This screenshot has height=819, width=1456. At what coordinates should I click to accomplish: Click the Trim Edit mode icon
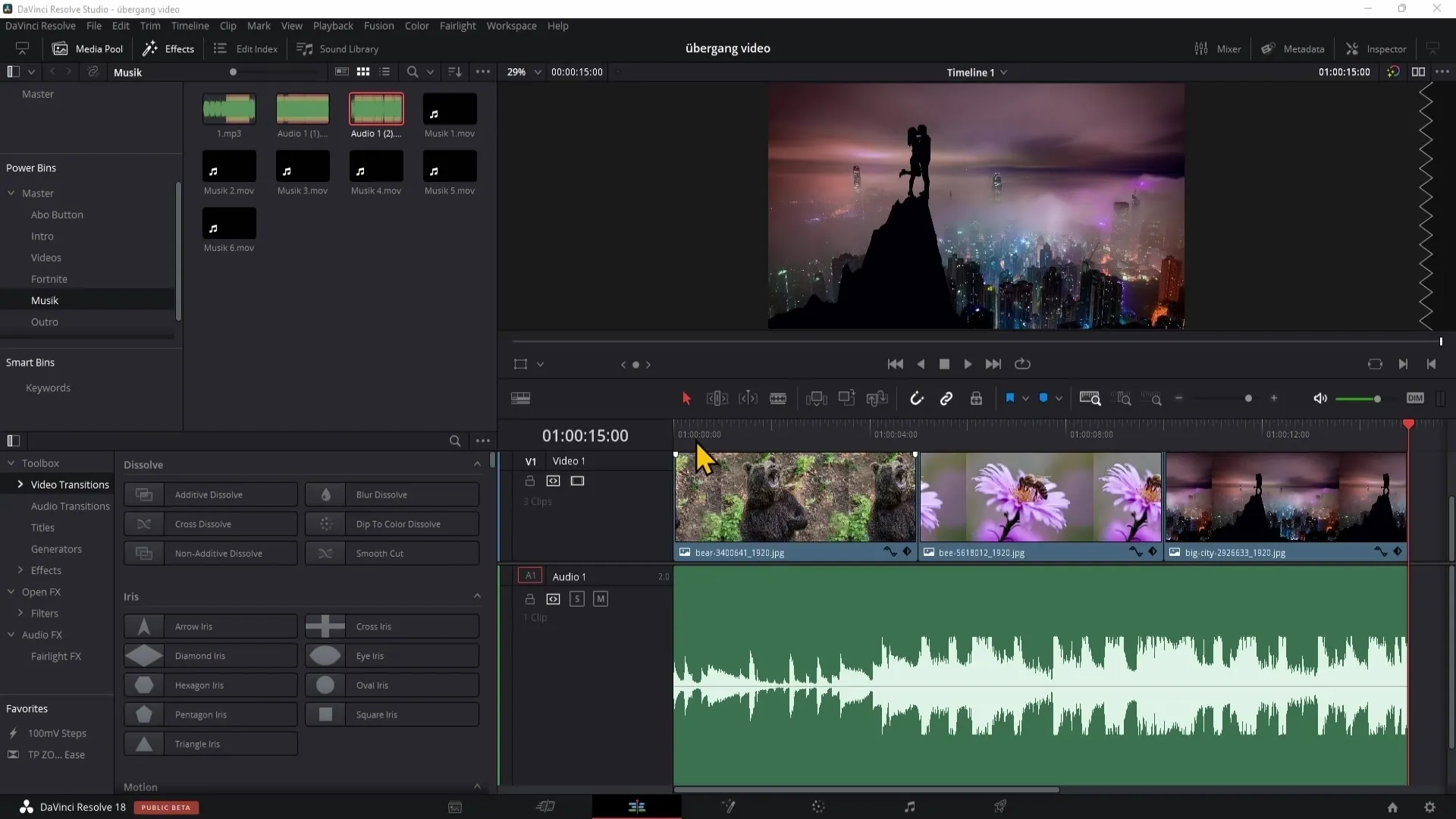click(716, 398)
